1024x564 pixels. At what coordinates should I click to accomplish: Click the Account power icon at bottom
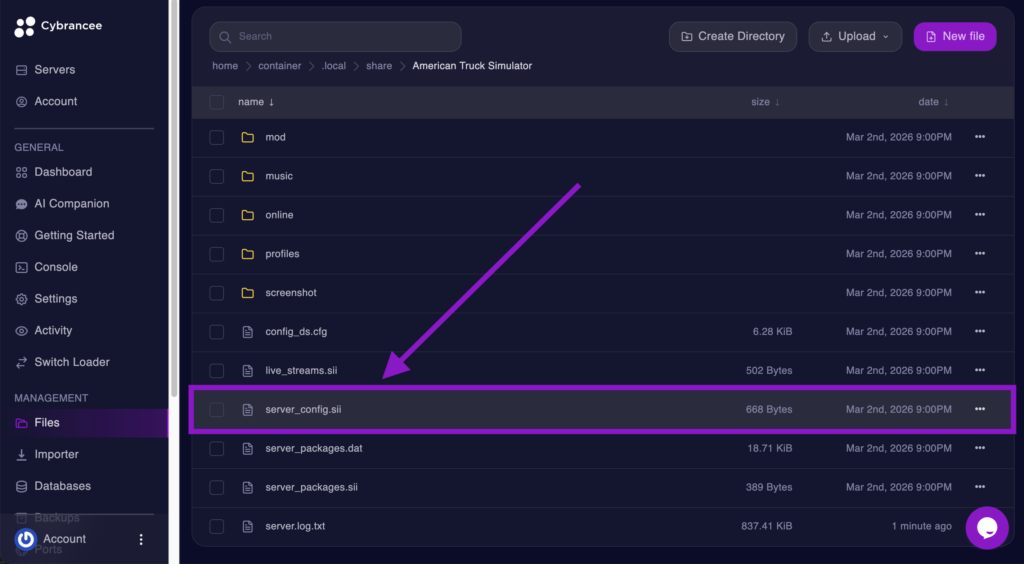click(26, 539)
